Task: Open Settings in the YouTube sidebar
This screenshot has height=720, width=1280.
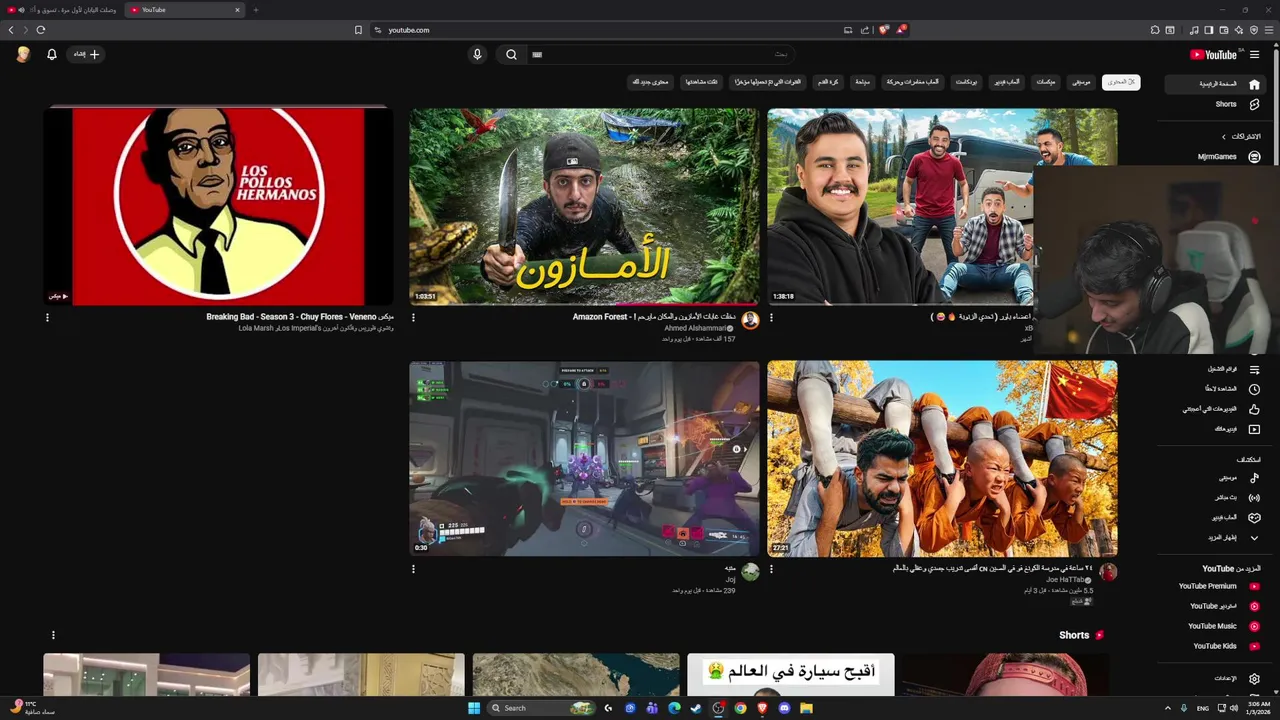Action: [1217, 679]
